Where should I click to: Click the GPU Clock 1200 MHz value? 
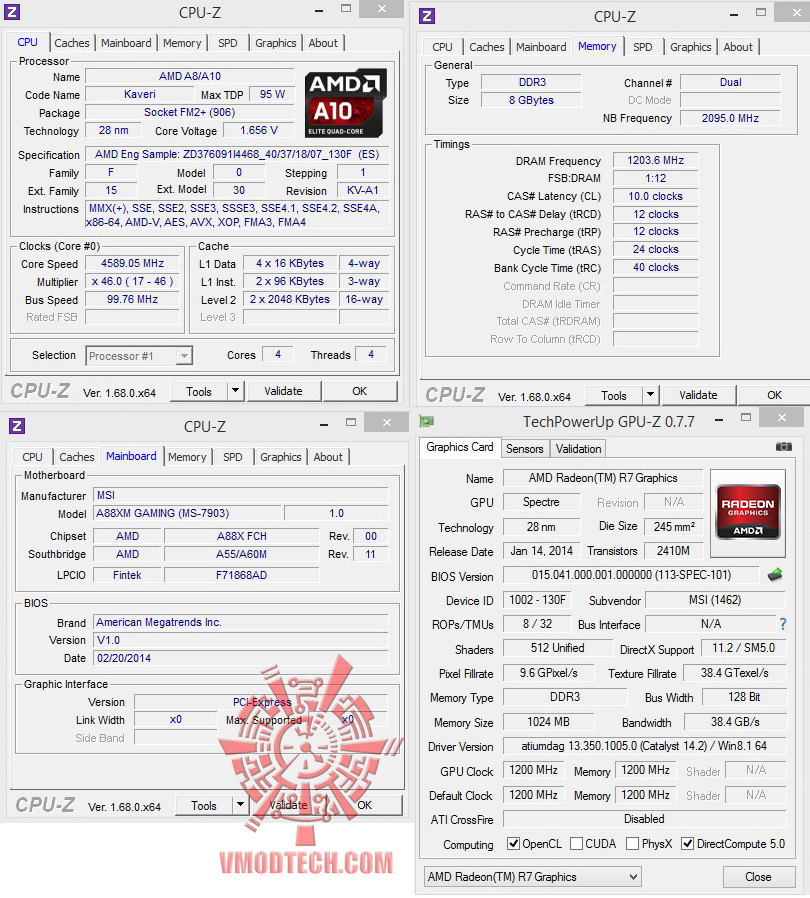tap(533, 770)
